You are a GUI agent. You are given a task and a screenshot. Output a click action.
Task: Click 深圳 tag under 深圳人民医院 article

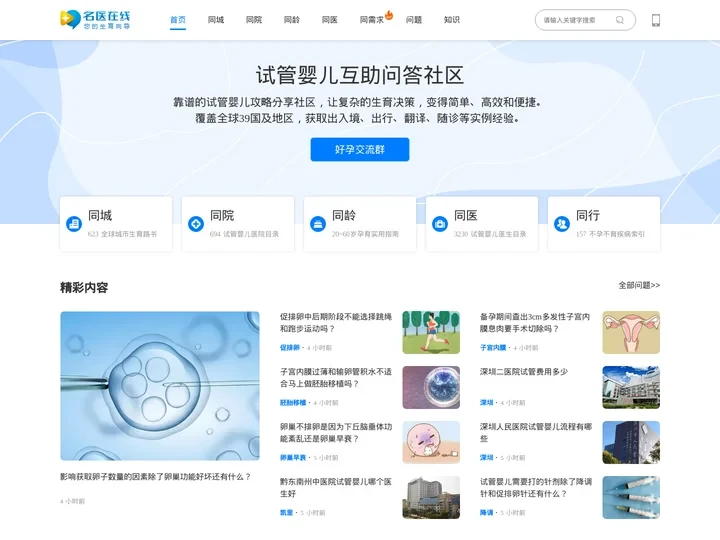tap(486, 458)
